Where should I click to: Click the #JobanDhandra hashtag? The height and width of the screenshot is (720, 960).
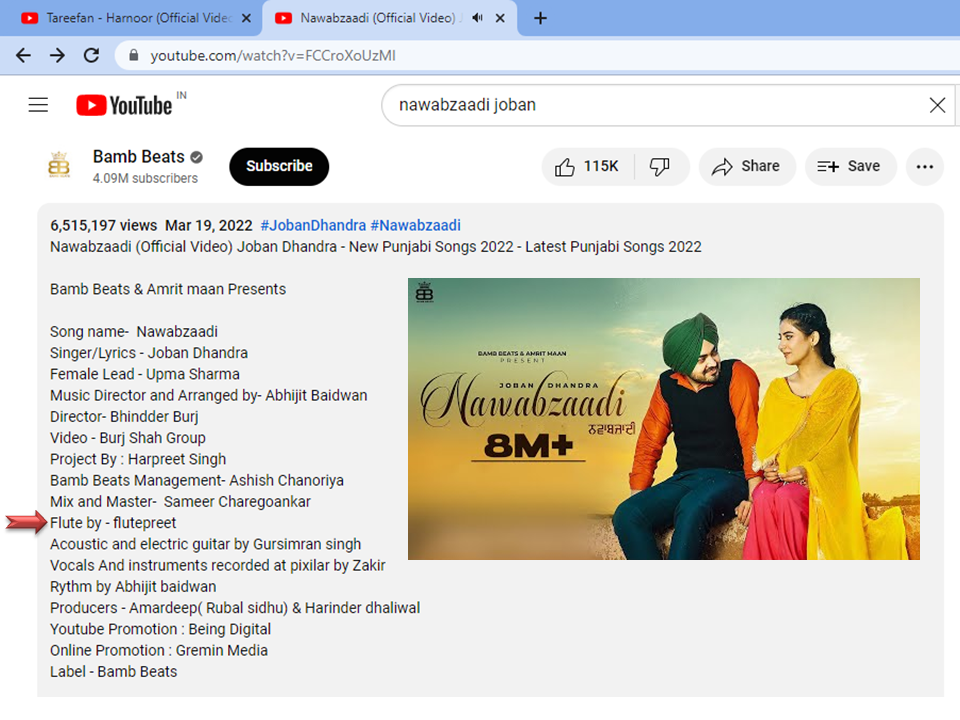(x=312, y=226)
